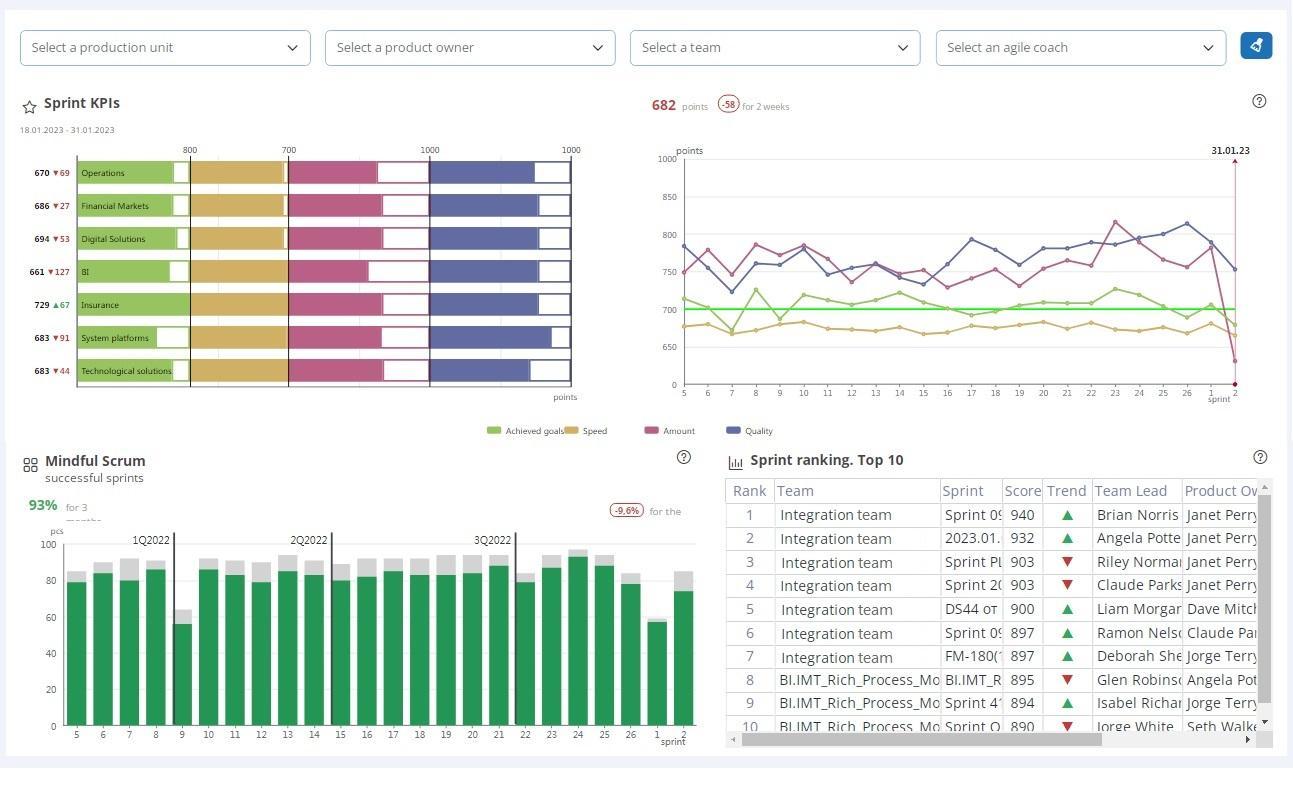Open help icon for Mindful Scrum panel
The width and height of the screenshot is (1293, 788).
point(683,457)
